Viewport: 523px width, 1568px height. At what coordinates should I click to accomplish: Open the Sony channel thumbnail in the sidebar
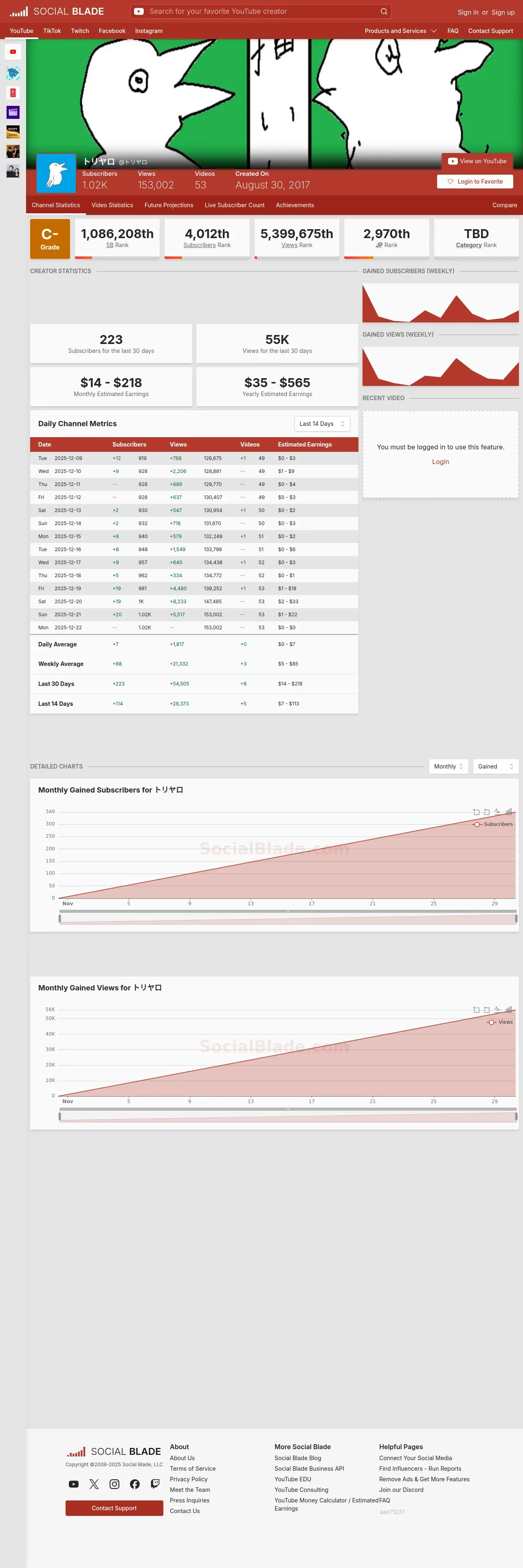pyautogui.click(x=13, y=131)
